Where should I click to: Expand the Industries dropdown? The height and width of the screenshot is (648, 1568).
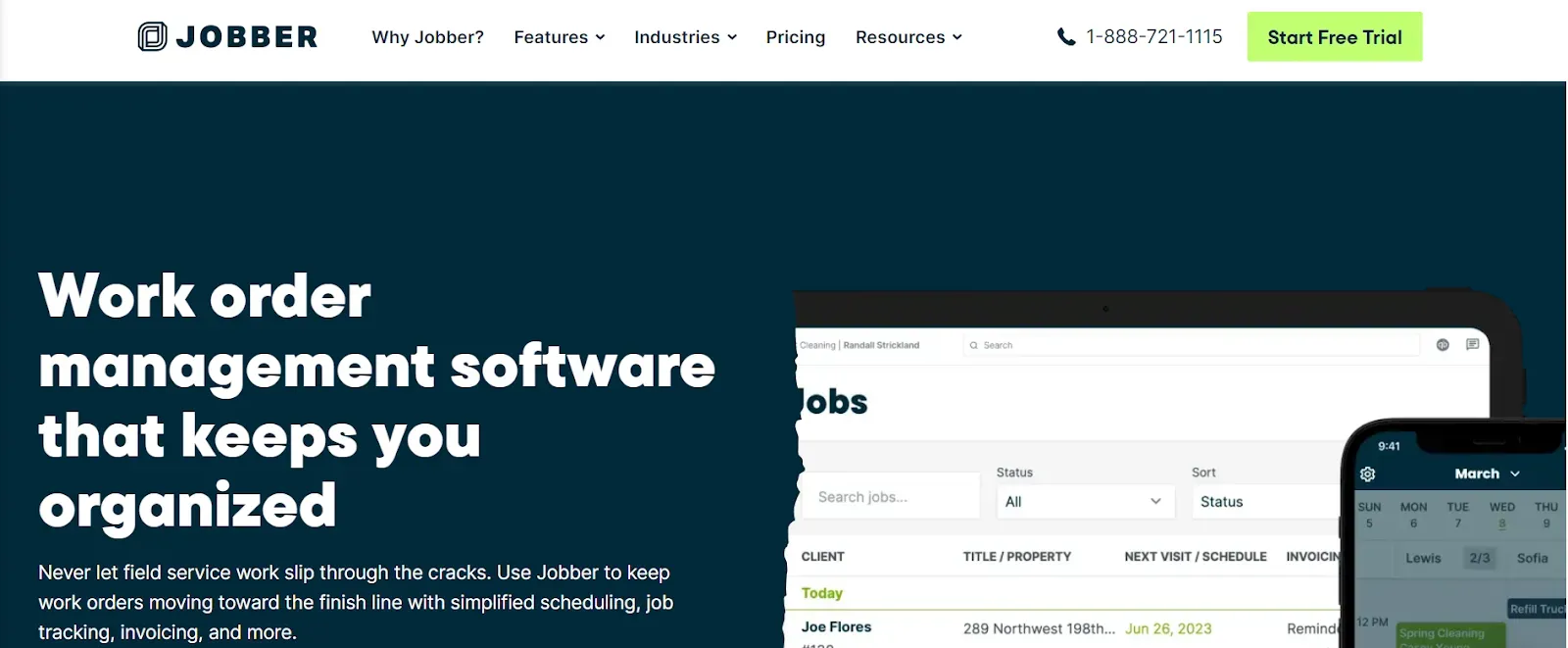point(685,37)
